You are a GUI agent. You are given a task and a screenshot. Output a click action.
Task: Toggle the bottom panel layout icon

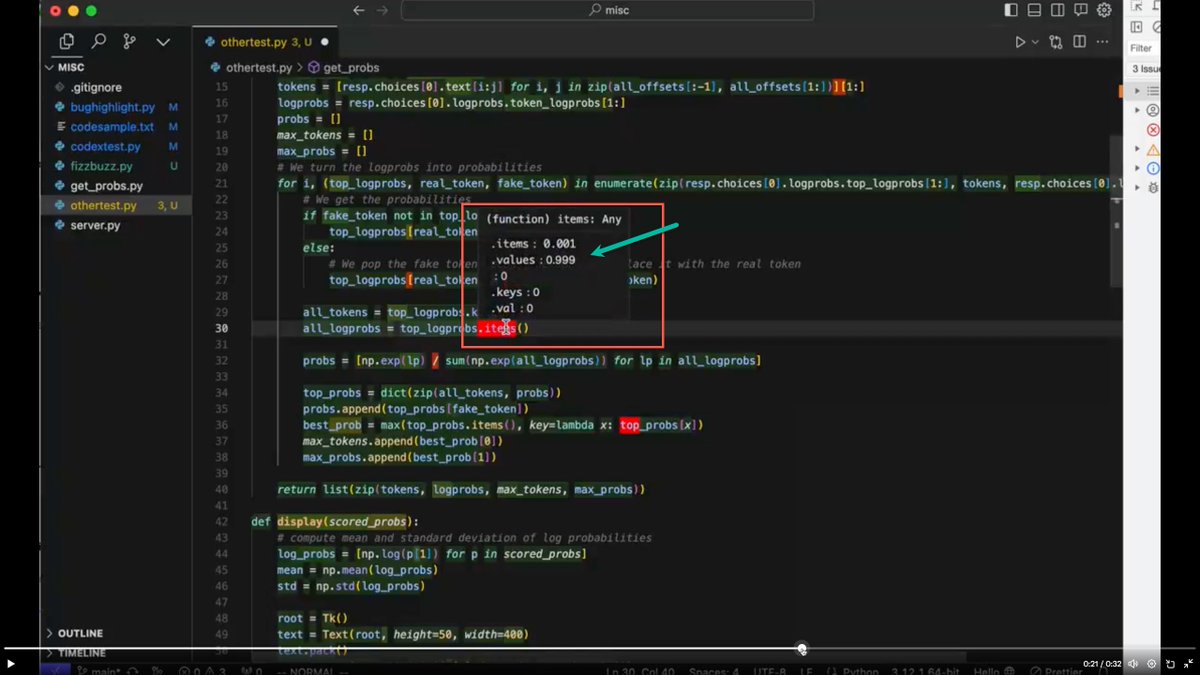[x=1034, y=10]
